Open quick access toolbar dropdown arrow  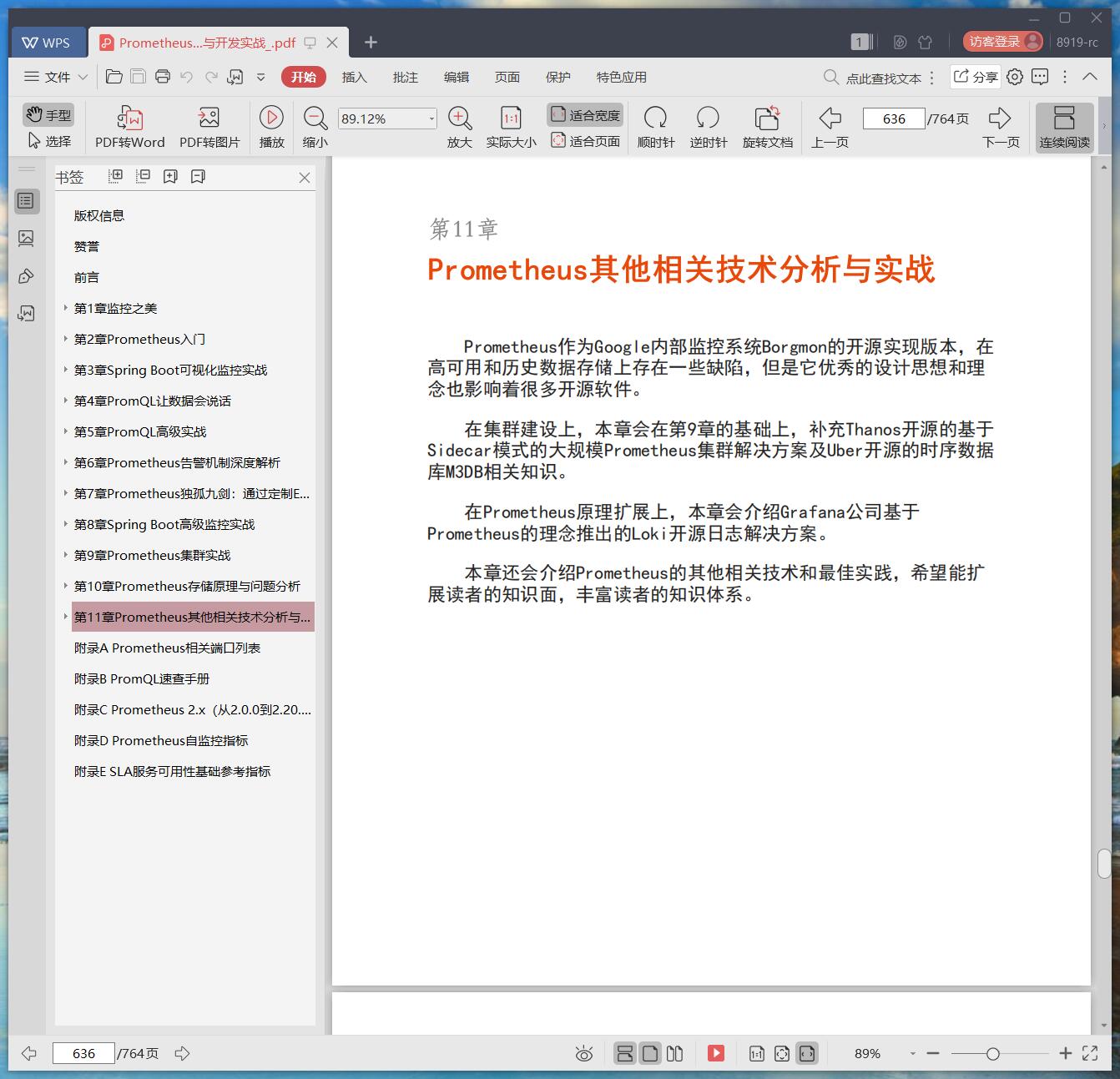261,77
